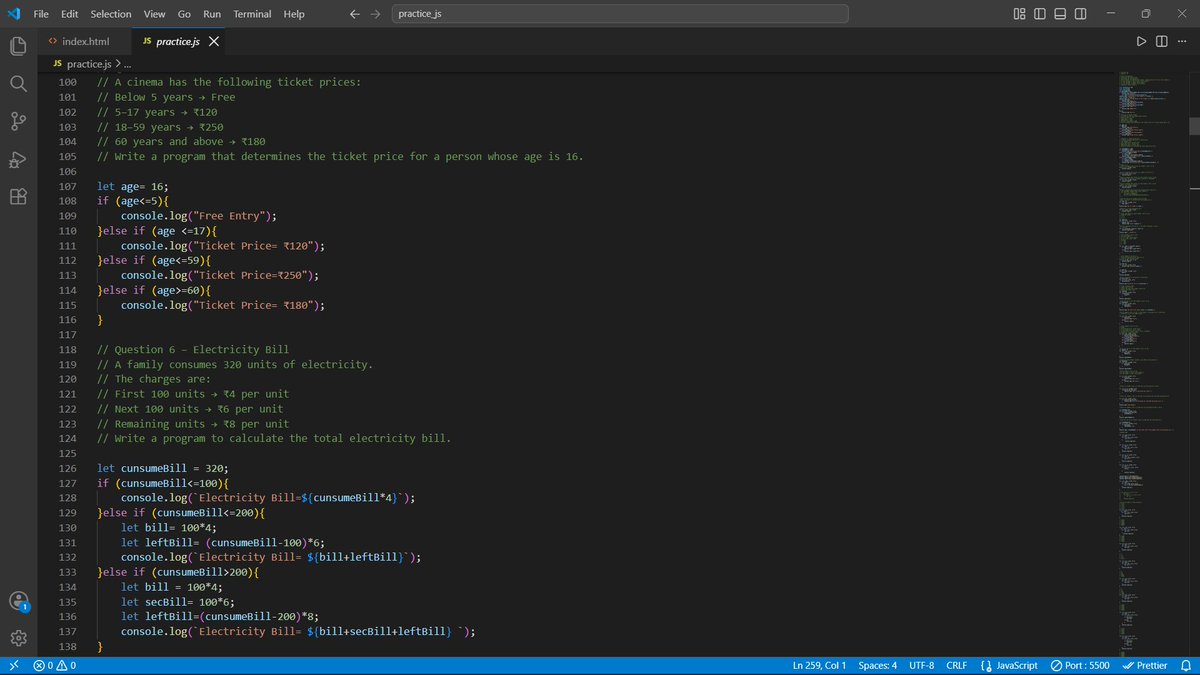
Task: Click the practice_js command center search box
Action: coord(620,14)
